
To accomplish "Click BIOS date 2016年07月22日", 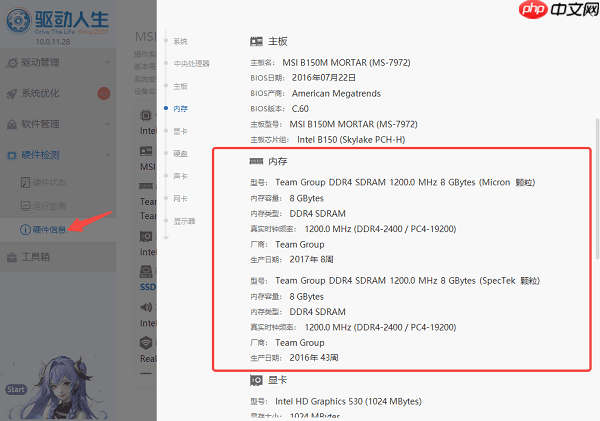I will (324, 78).
